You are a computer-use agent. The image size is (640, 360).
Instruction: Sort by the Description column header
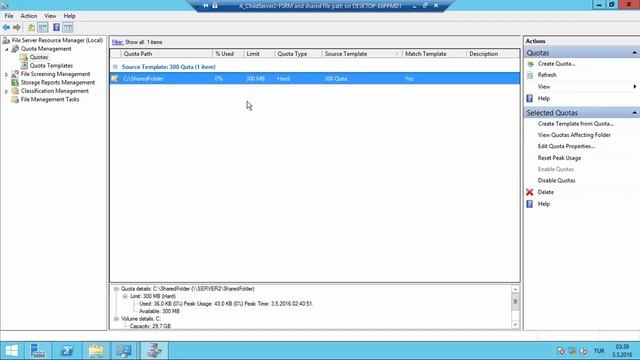pyautogui.click(x=493, y=54)
